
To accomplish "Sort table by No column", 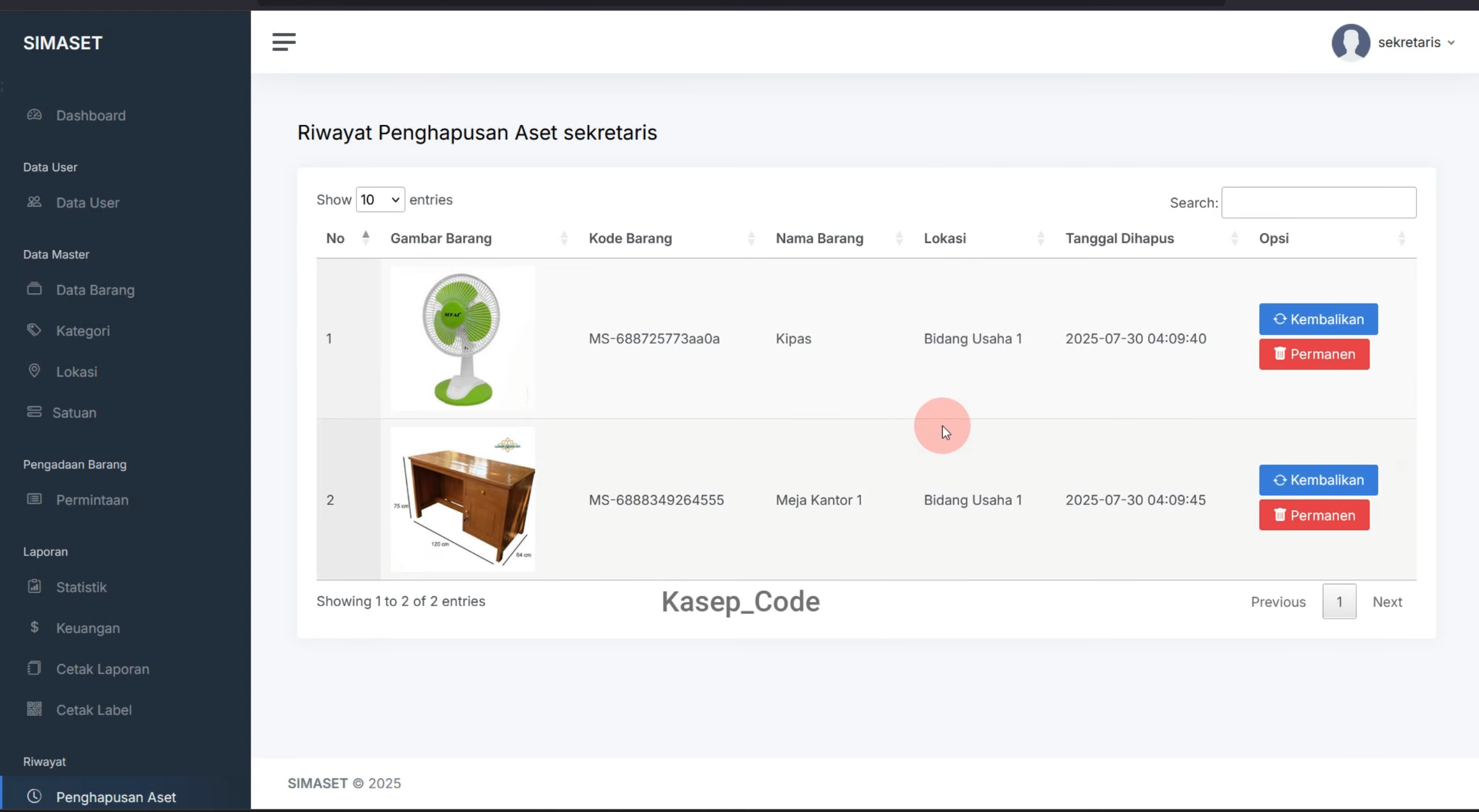I will click(348, 238).
